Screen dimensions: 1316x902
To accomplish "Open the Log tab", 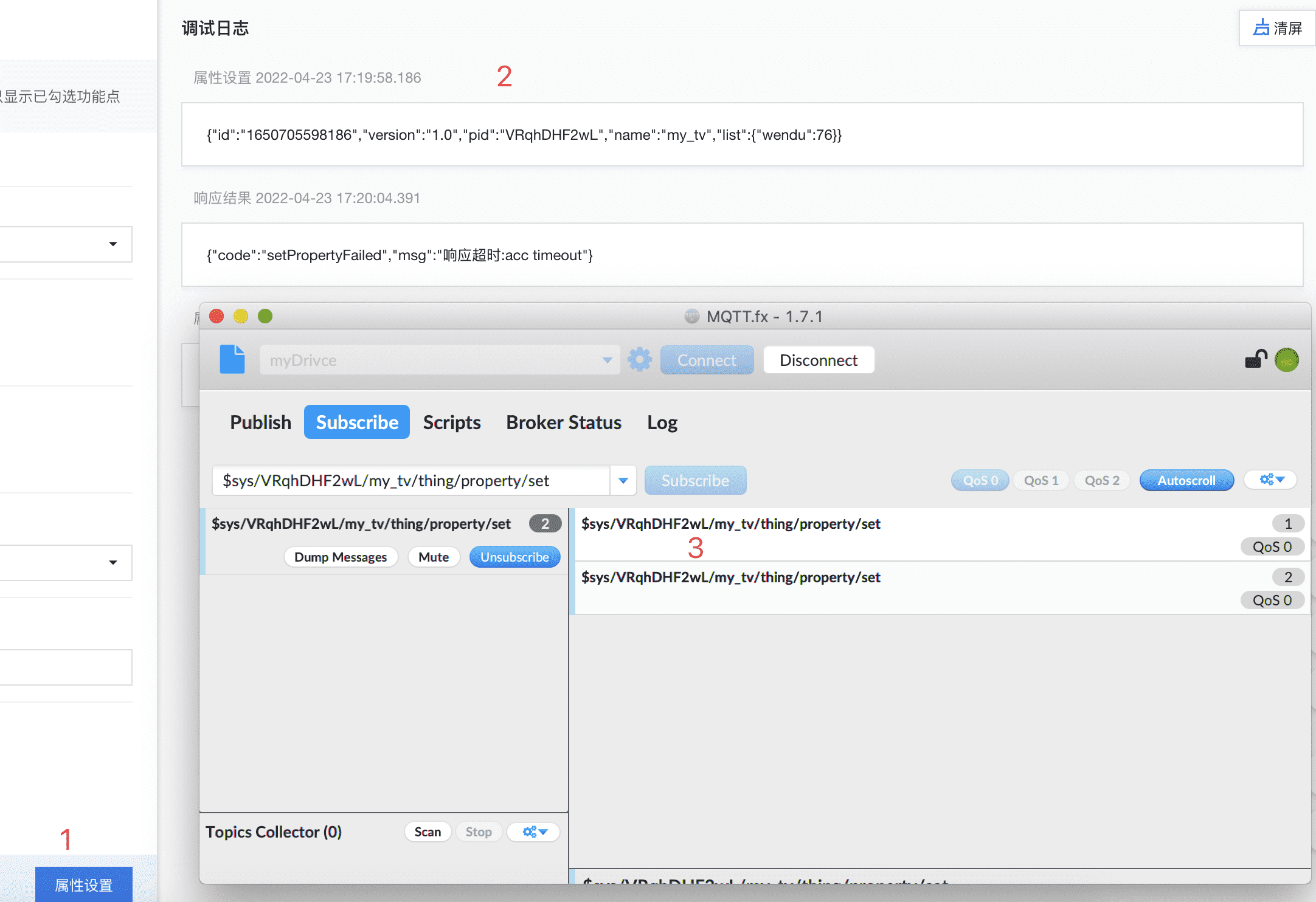I will [x=662, y=422].
